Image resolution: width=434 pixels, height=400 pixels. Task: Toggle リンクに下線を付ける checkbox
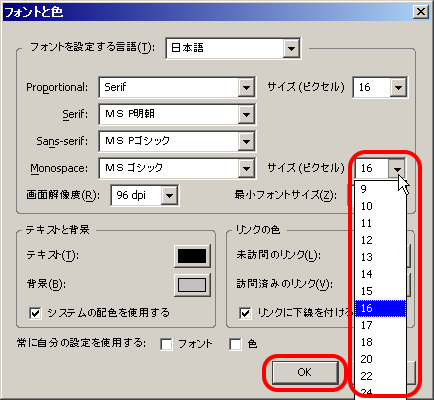tap(245, 313)
